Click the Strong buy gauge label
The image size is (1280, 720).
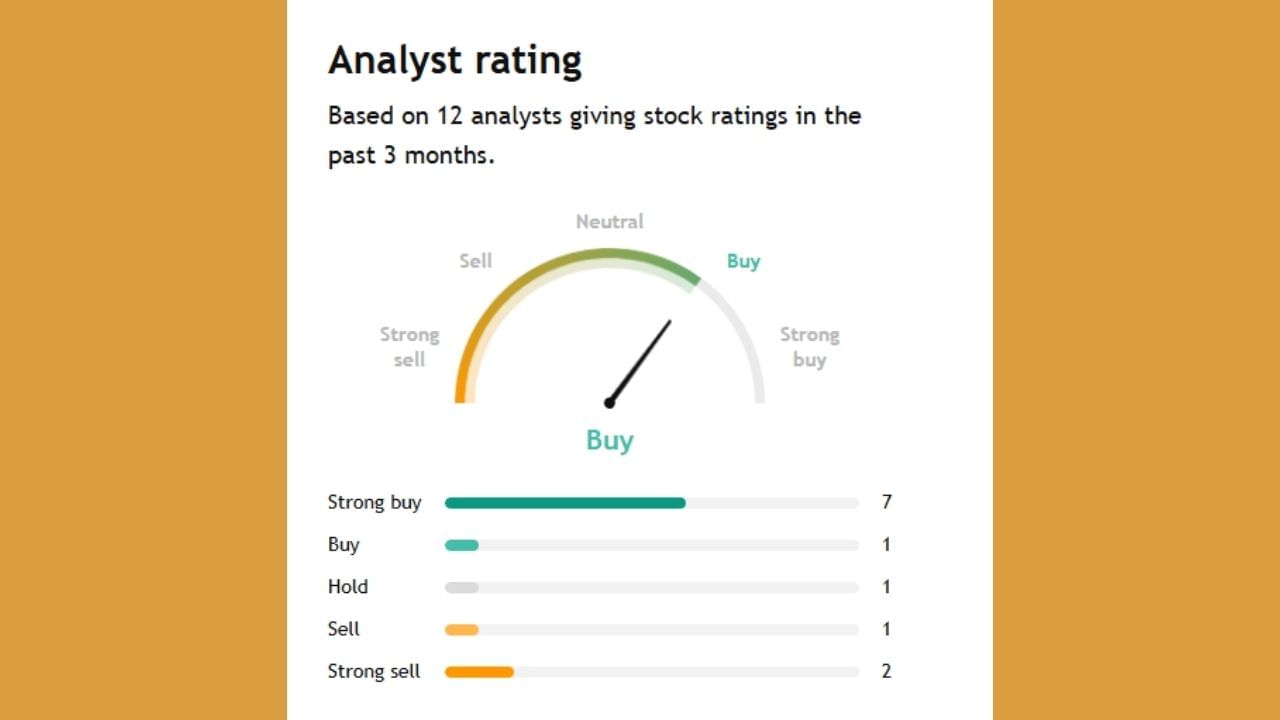[809, 347]
